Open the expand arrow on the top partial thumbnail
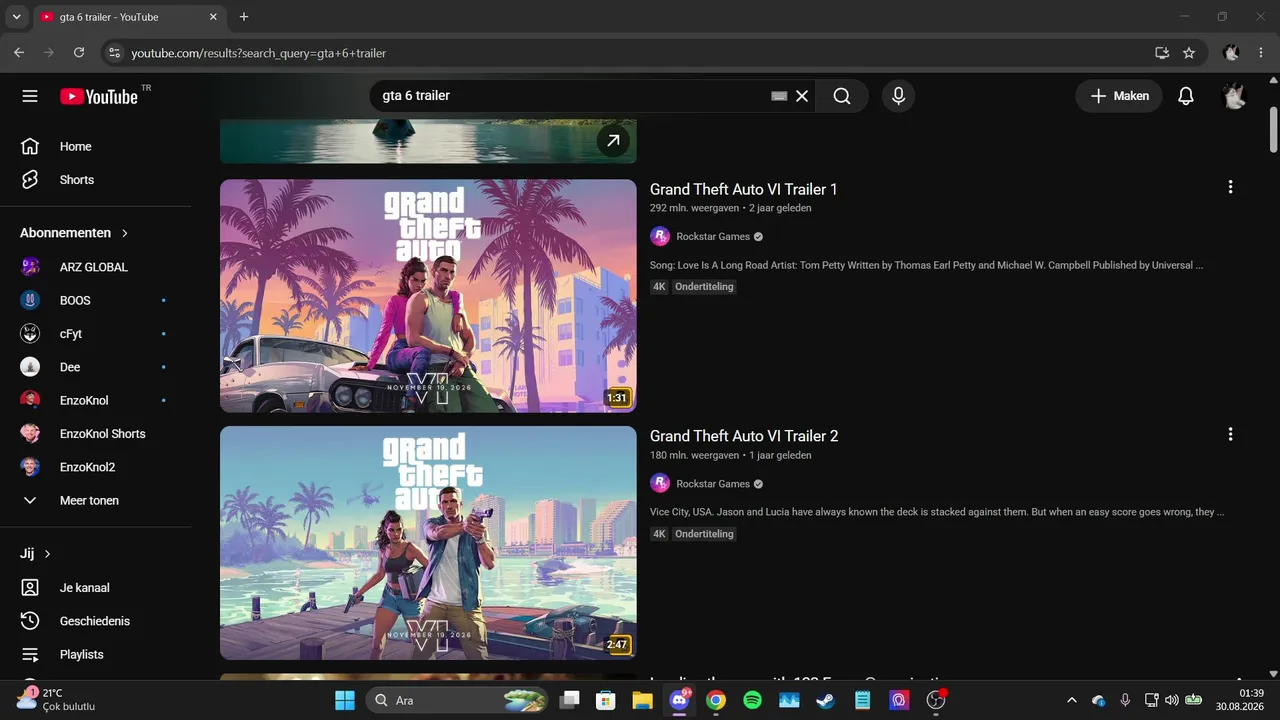 pos(614,141)
